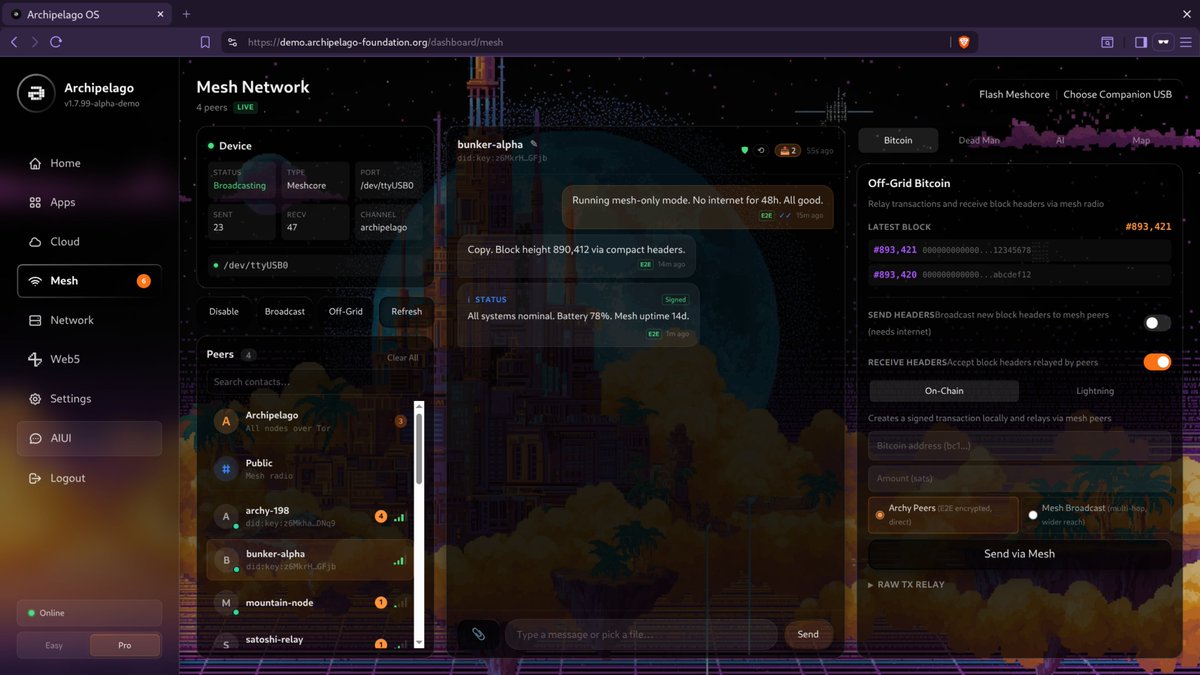The image size is (1200, 675).
Task: Expand the Raw TX Relay section
Action: (x=906, y=584)
